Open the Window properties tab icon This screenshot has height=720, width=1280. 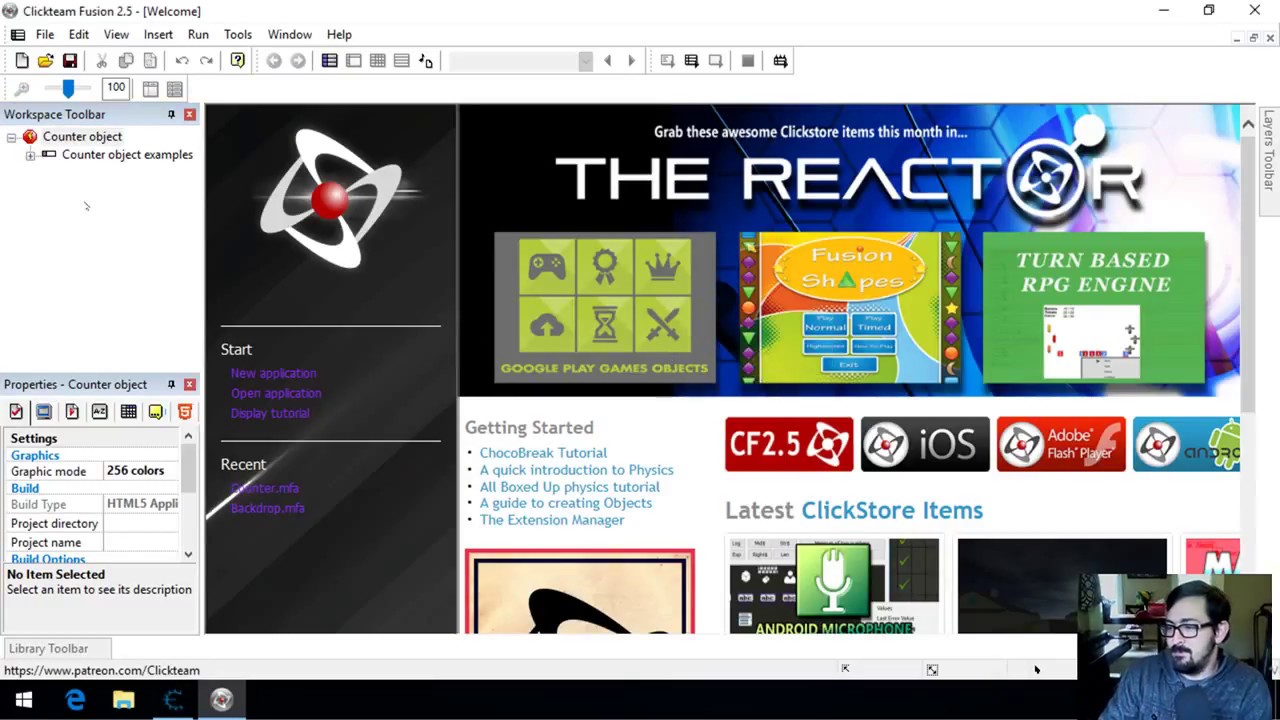tap(44, 412)
